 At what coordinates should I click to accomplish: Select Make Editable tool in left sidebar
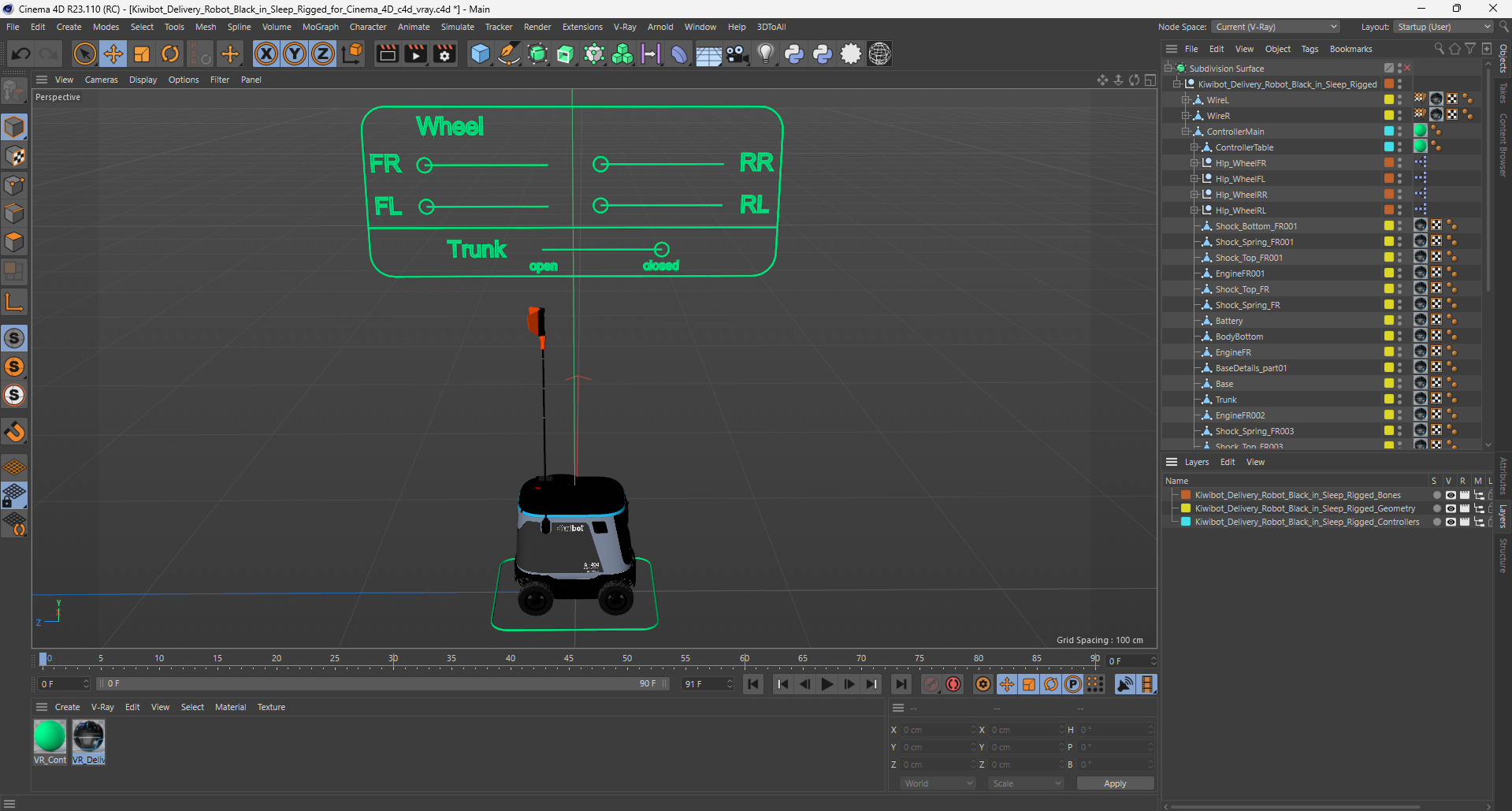click(14, 92)
